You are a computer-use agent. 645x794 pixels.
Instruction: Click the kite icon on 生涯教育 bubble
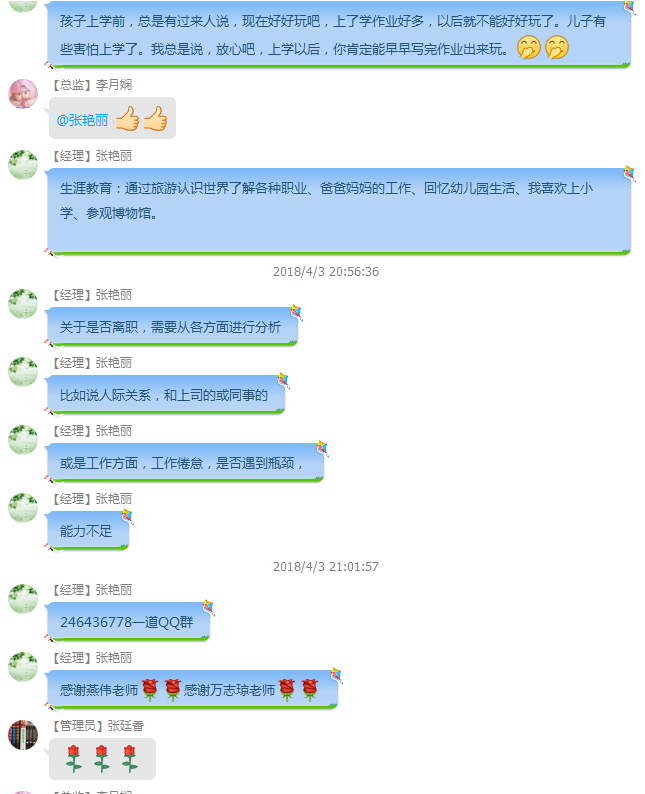coord(629,173)
